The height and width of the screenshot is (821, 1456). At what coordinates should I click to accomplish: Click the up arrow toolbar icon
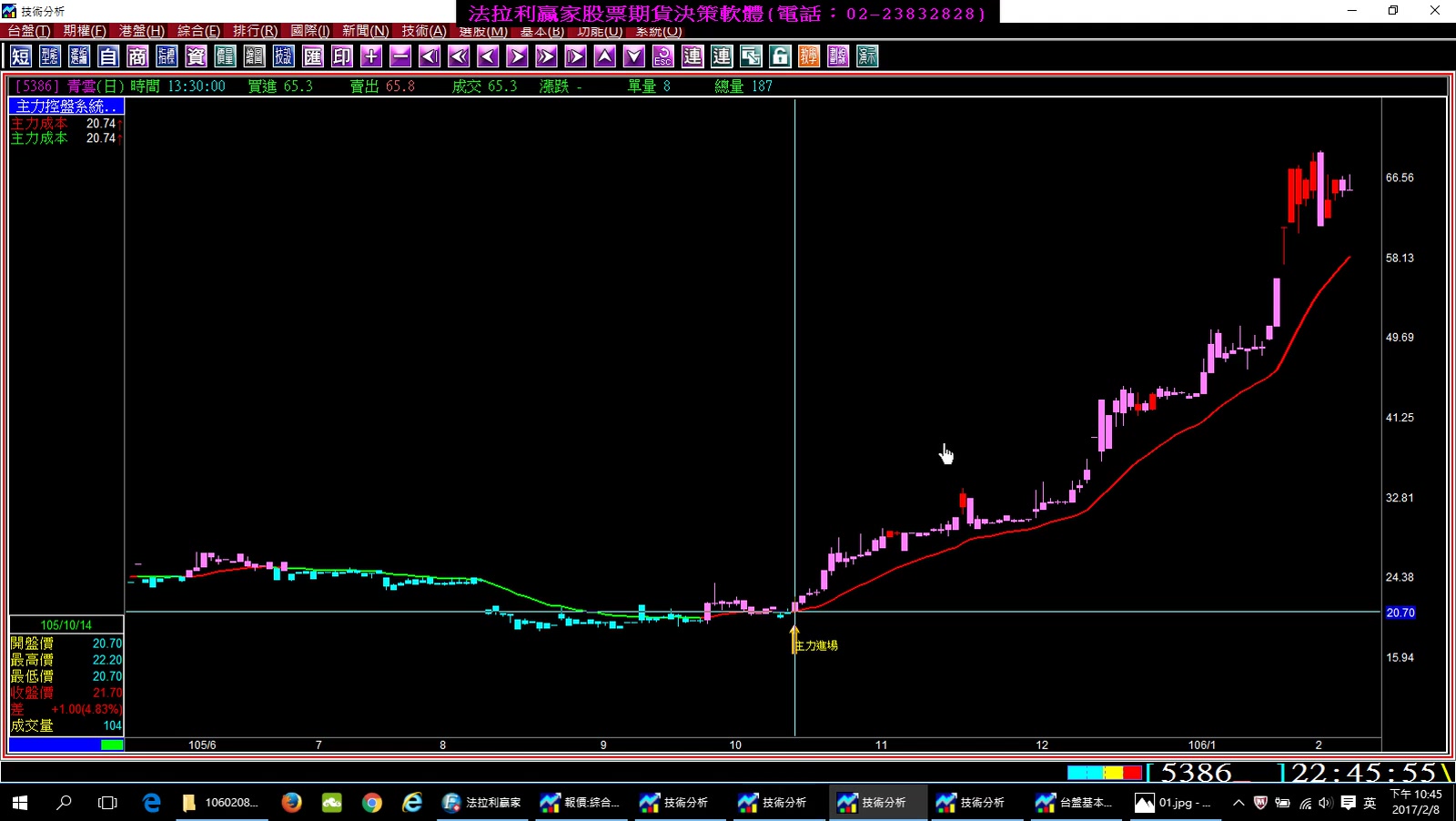[605, 56]
